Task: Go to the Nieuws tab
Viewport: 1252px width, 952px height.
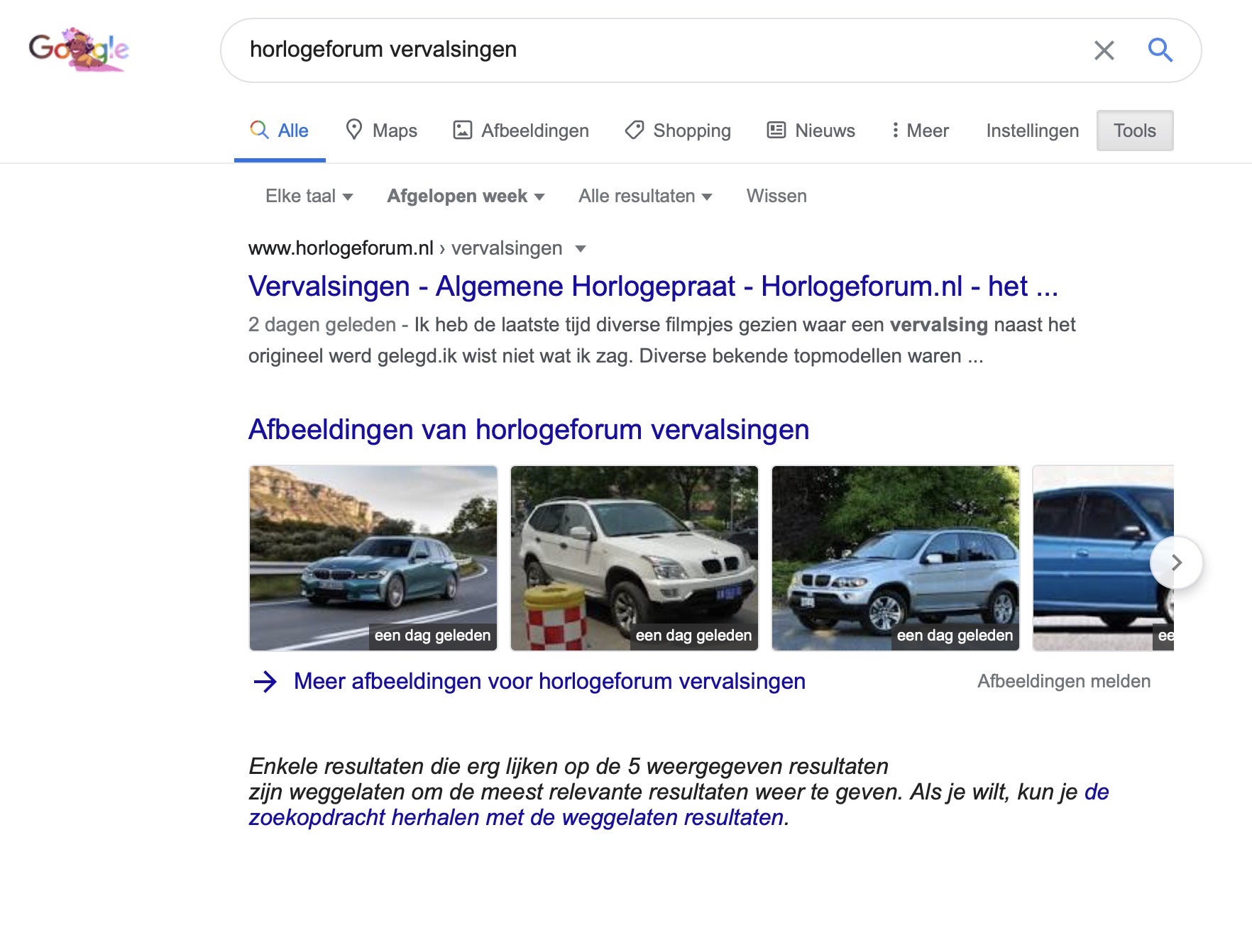Action: click(x=811, y=131)
